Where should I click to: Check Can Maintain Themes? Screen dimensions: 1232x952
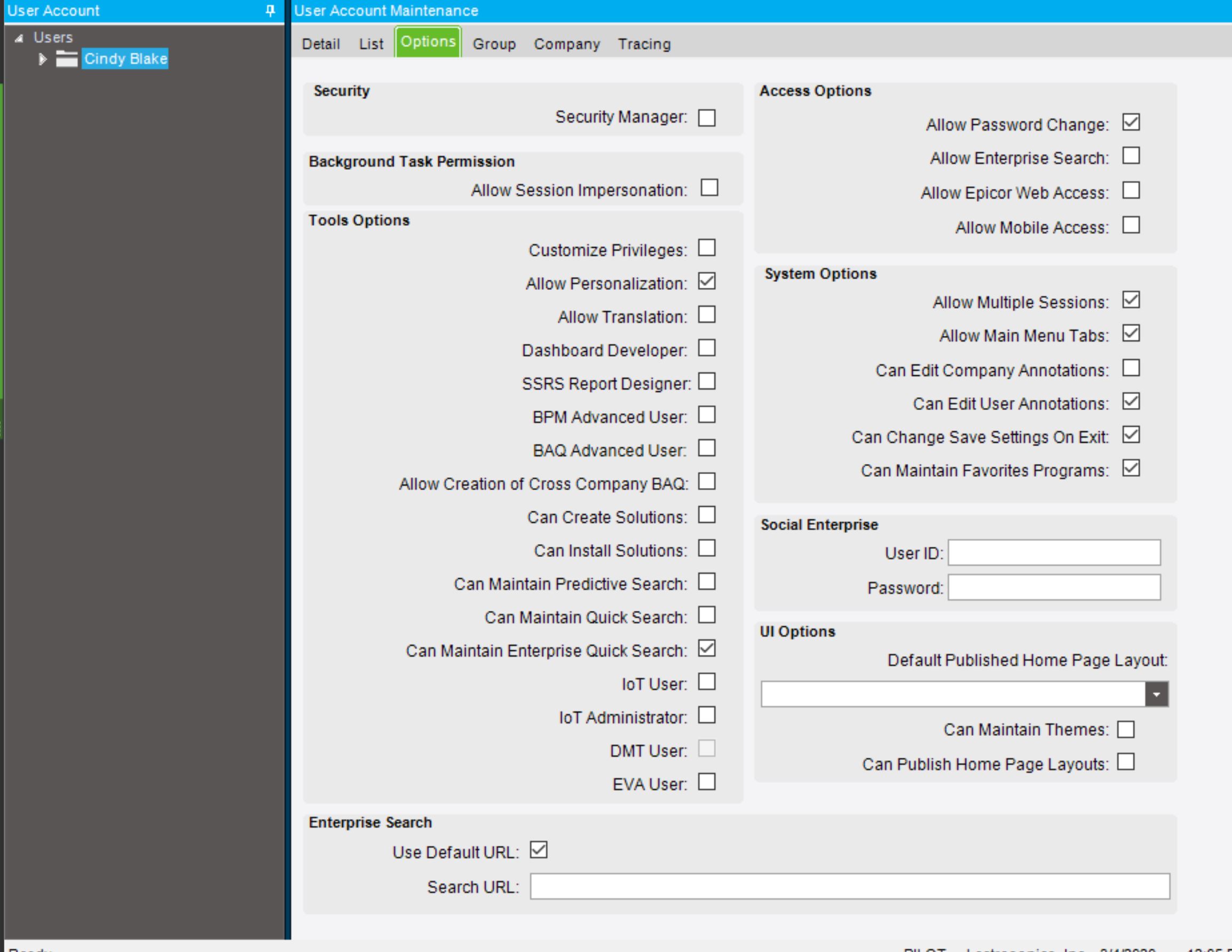click(x=1125, y=729)
